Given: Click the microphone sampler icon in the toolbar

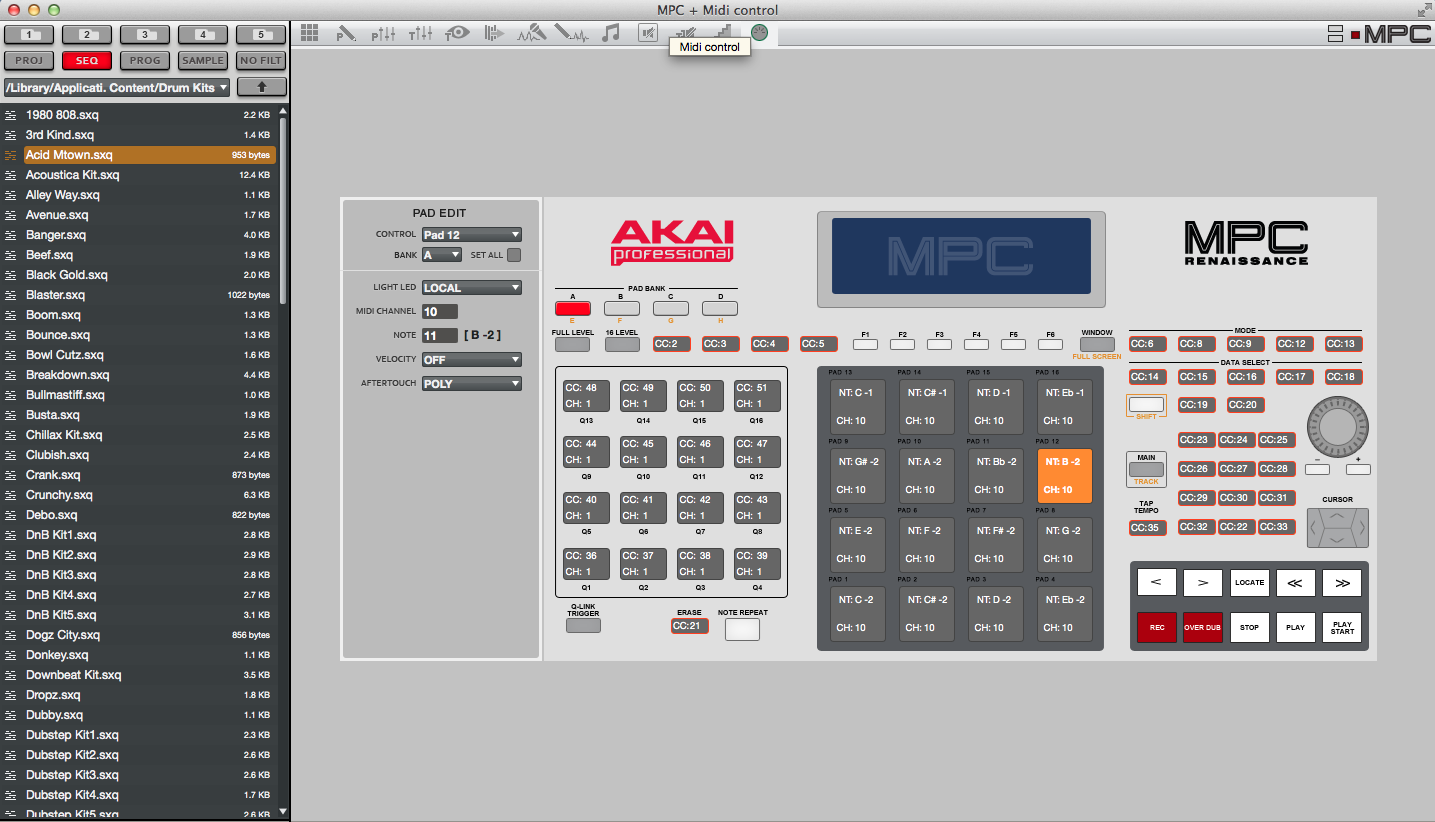Looking at the screenshot, I should pos(531,32).
